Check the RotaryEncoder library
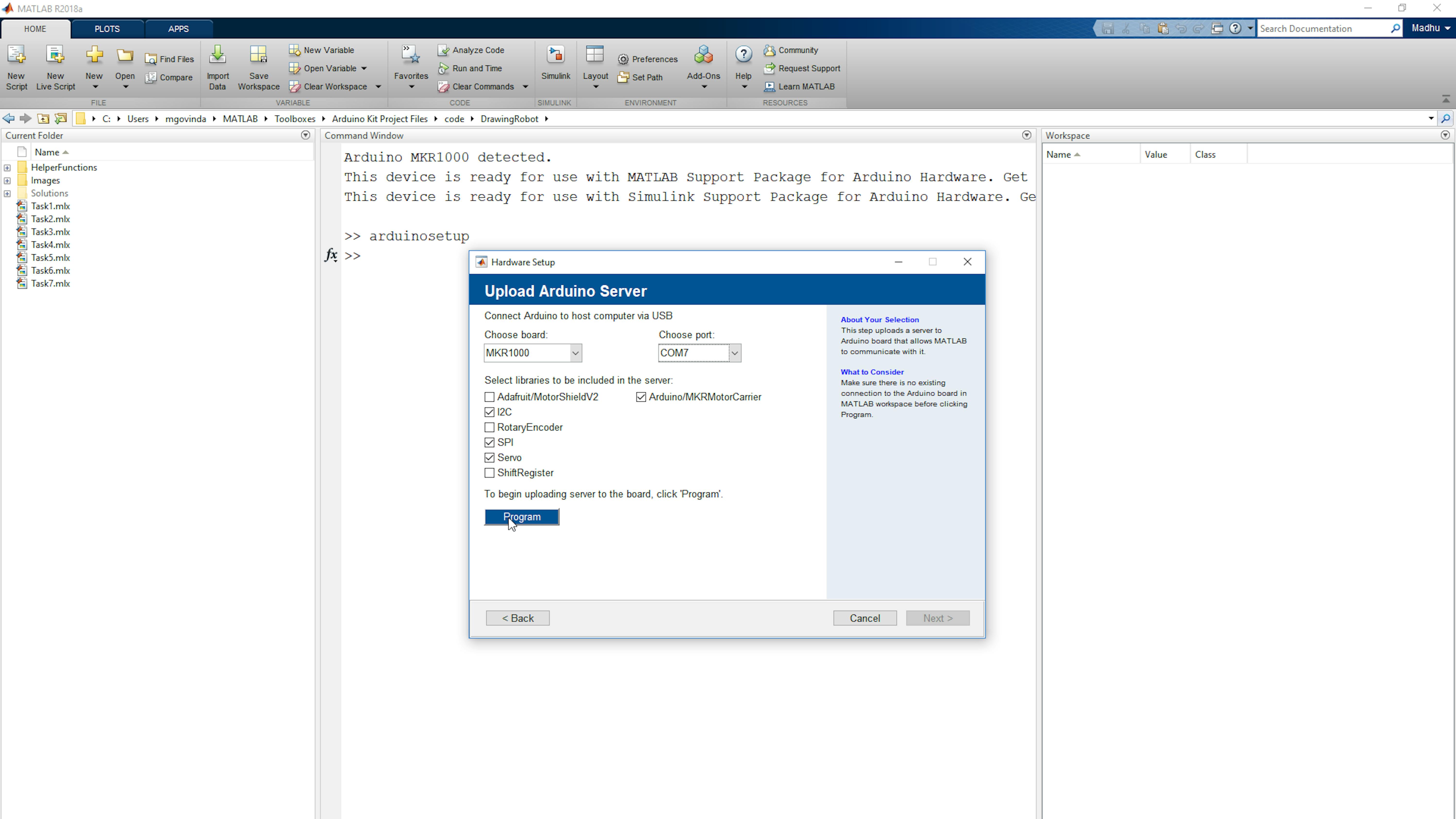Viewport: 1456px width, 819px height. click(x=489, y=427)
